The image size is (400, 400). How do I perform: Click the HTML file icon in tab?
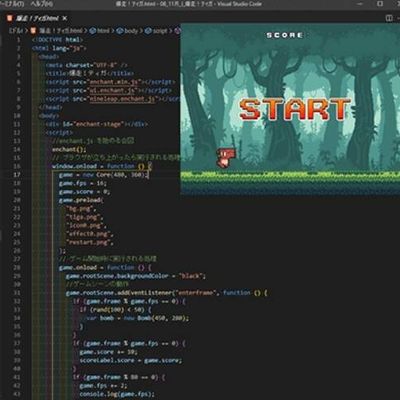(x=10, y=18)
